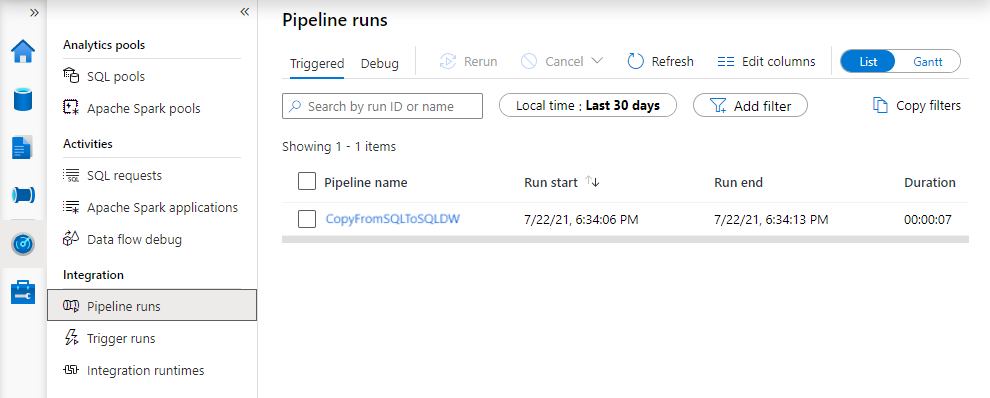The image size is (990, 398).
Task: Click Copy filters
Action: pyautogui.click(x=917, y=106)
